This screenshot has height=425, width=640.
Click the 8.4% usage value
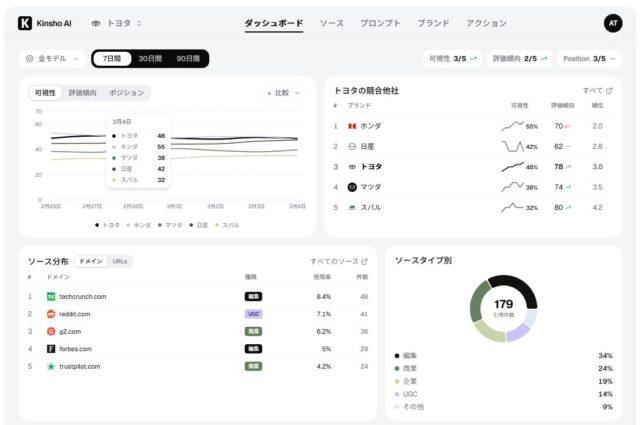(324, 296)
